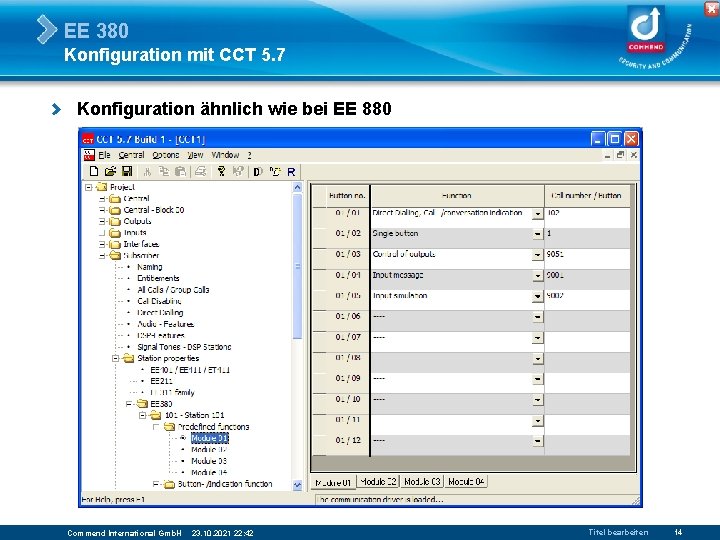Viewport: 720px width, 540px height.
Task: Switch to the Module 02 bottom tab
Action: coord(378,482)
